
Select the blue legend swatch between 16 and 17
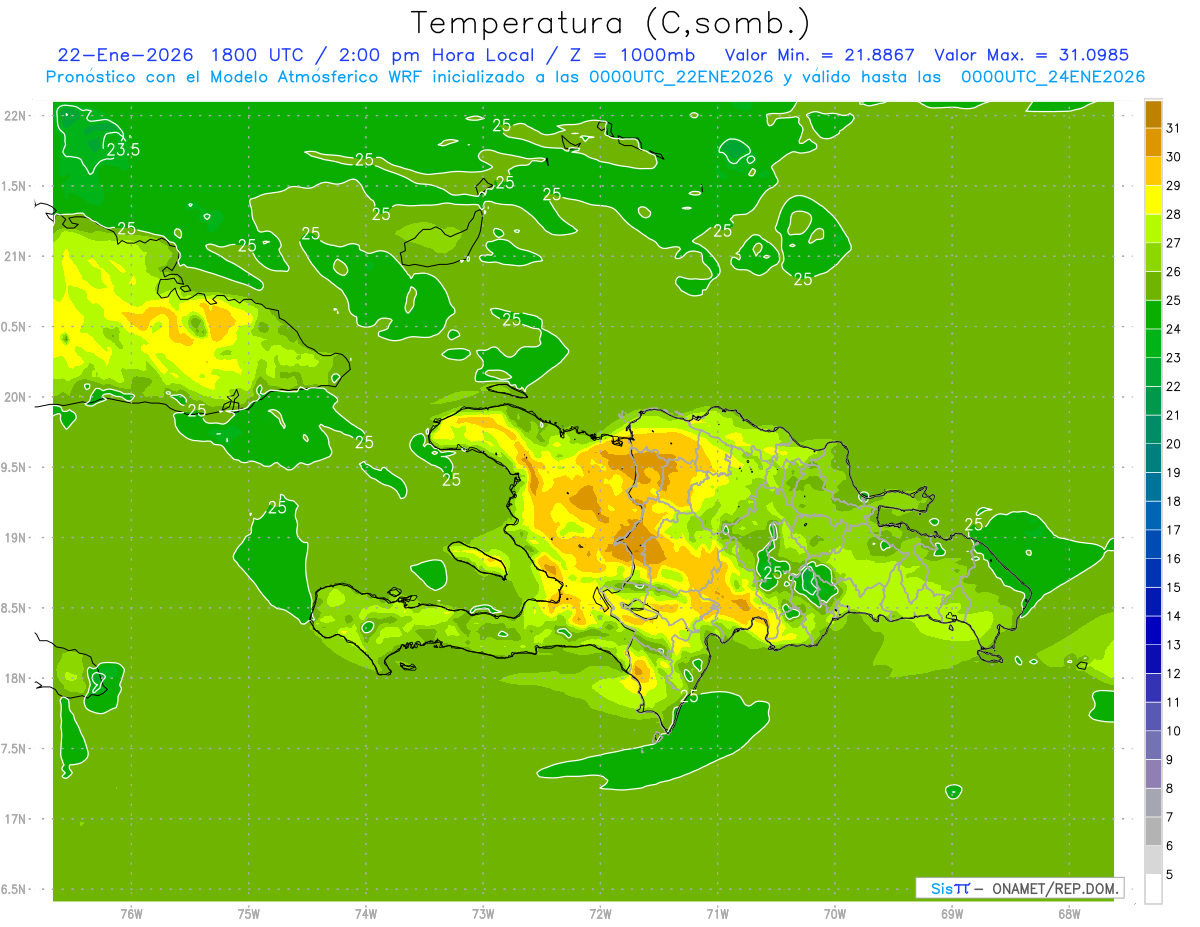1153,545
